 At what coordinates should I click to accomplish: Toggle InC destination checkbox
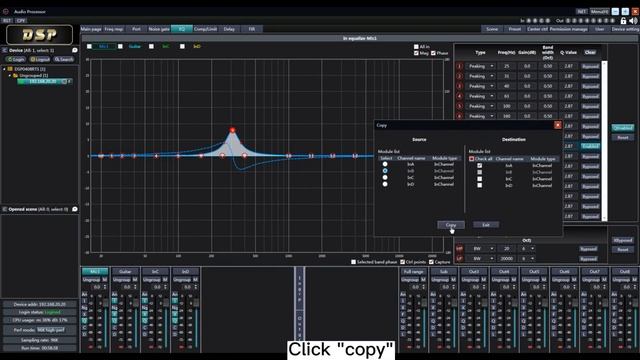480,179
